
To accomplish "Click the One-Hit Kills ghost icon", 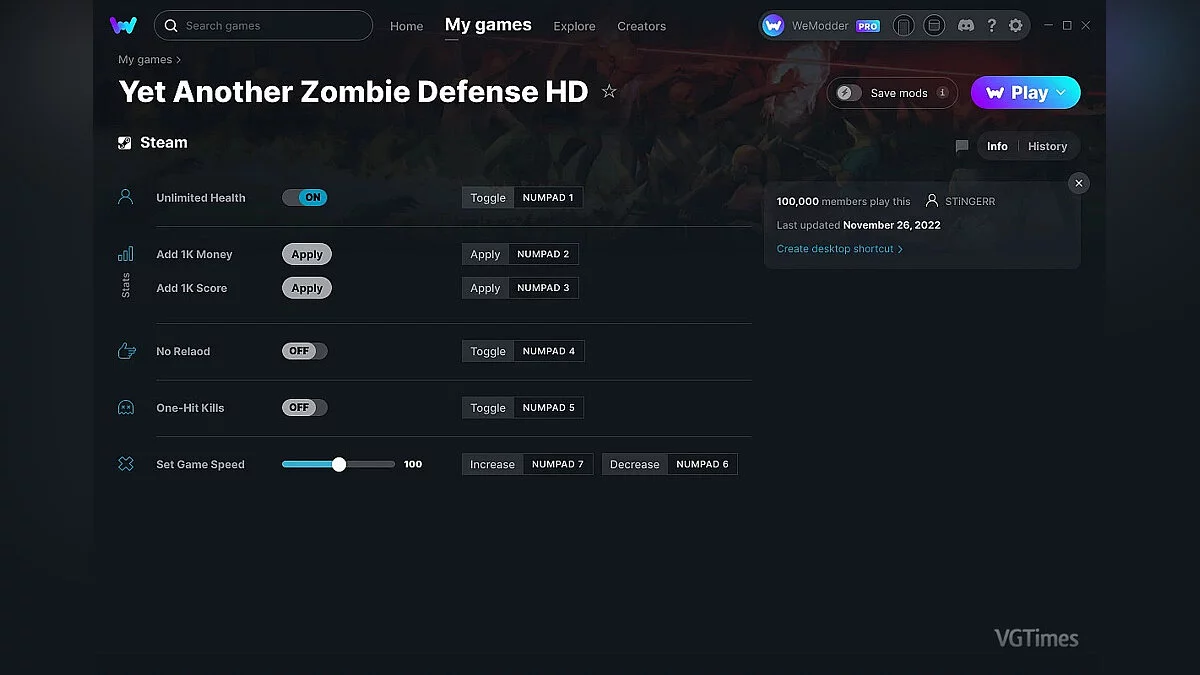I will click(x=126, y=408).
